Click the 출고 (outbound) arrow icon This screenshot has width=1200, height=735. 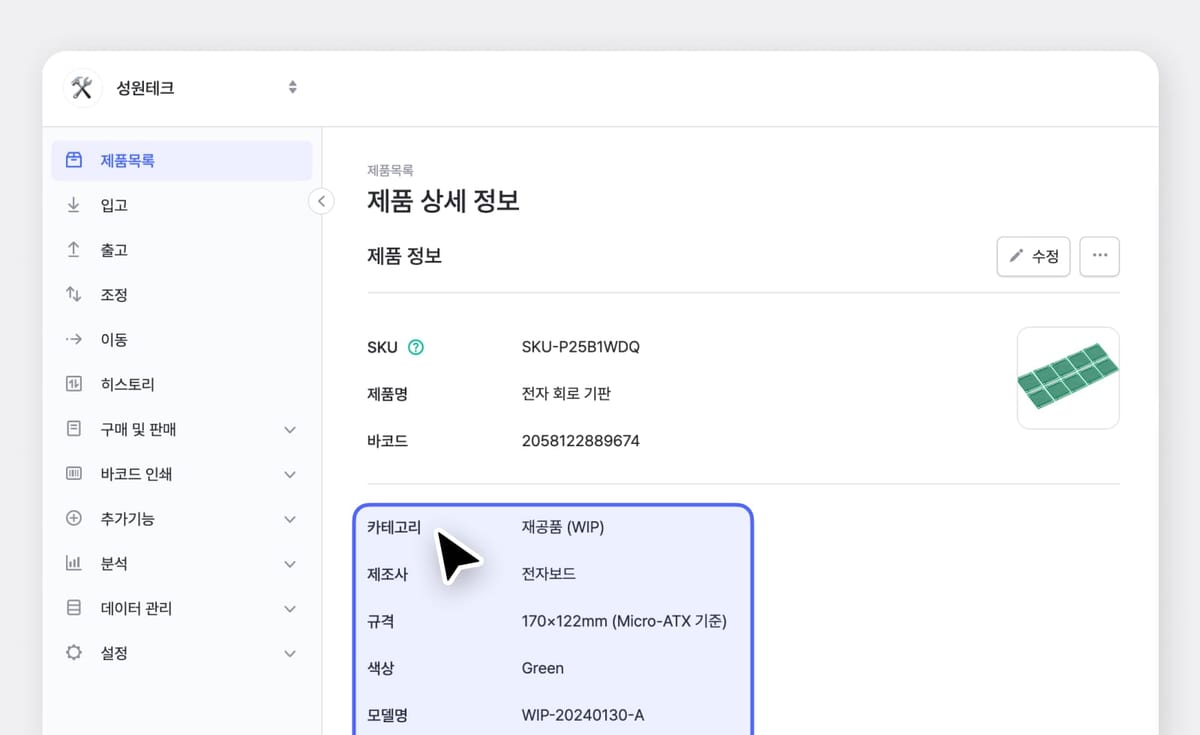click(73, 250)
